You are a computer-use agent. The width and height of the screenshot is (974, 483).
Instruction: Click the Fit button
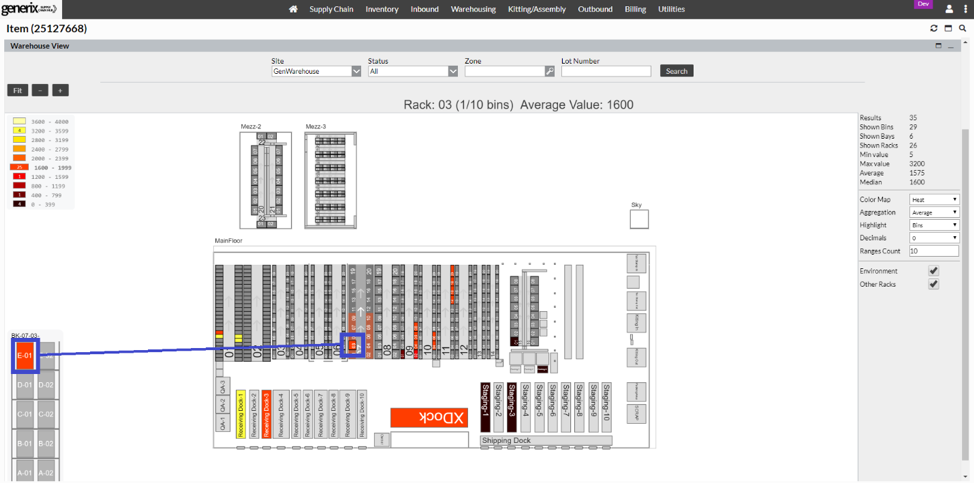(17, 90)
